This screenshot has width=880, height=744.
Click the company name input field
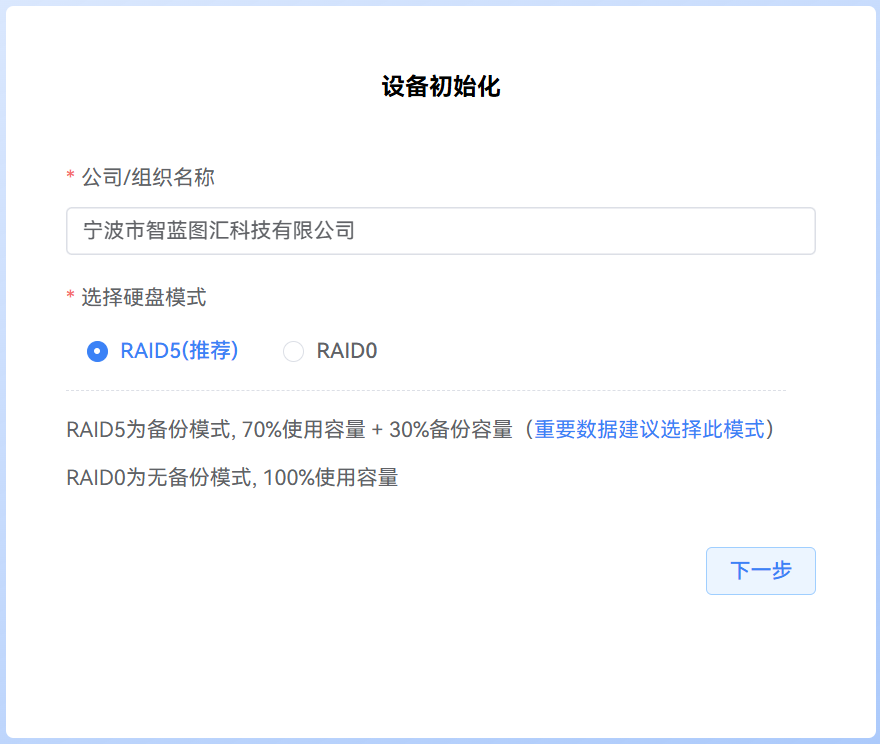440,231
